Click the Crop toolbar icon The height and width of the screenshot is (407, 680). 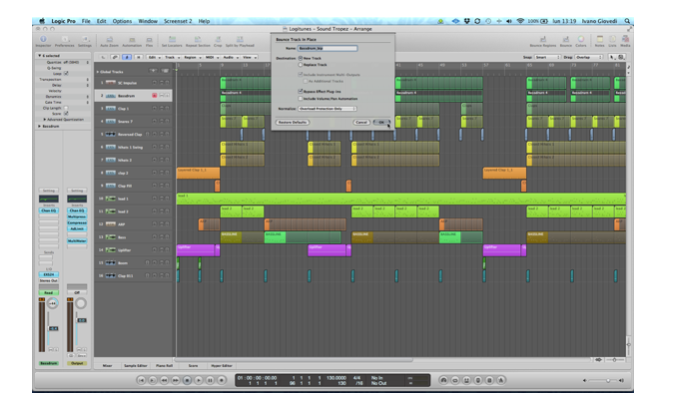coord(218,41)
